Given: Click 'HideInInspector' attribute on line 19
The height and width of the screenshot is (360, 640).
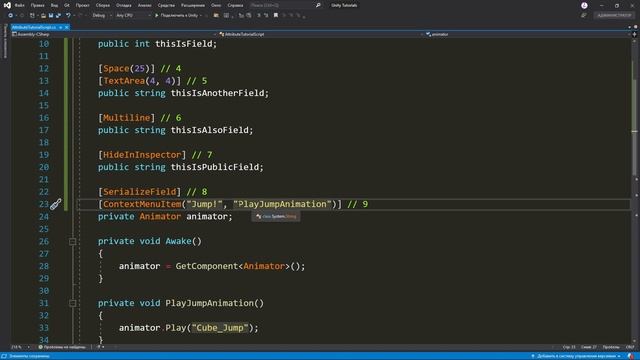Looking at the screenshot, I should click(x=142, y=155).
